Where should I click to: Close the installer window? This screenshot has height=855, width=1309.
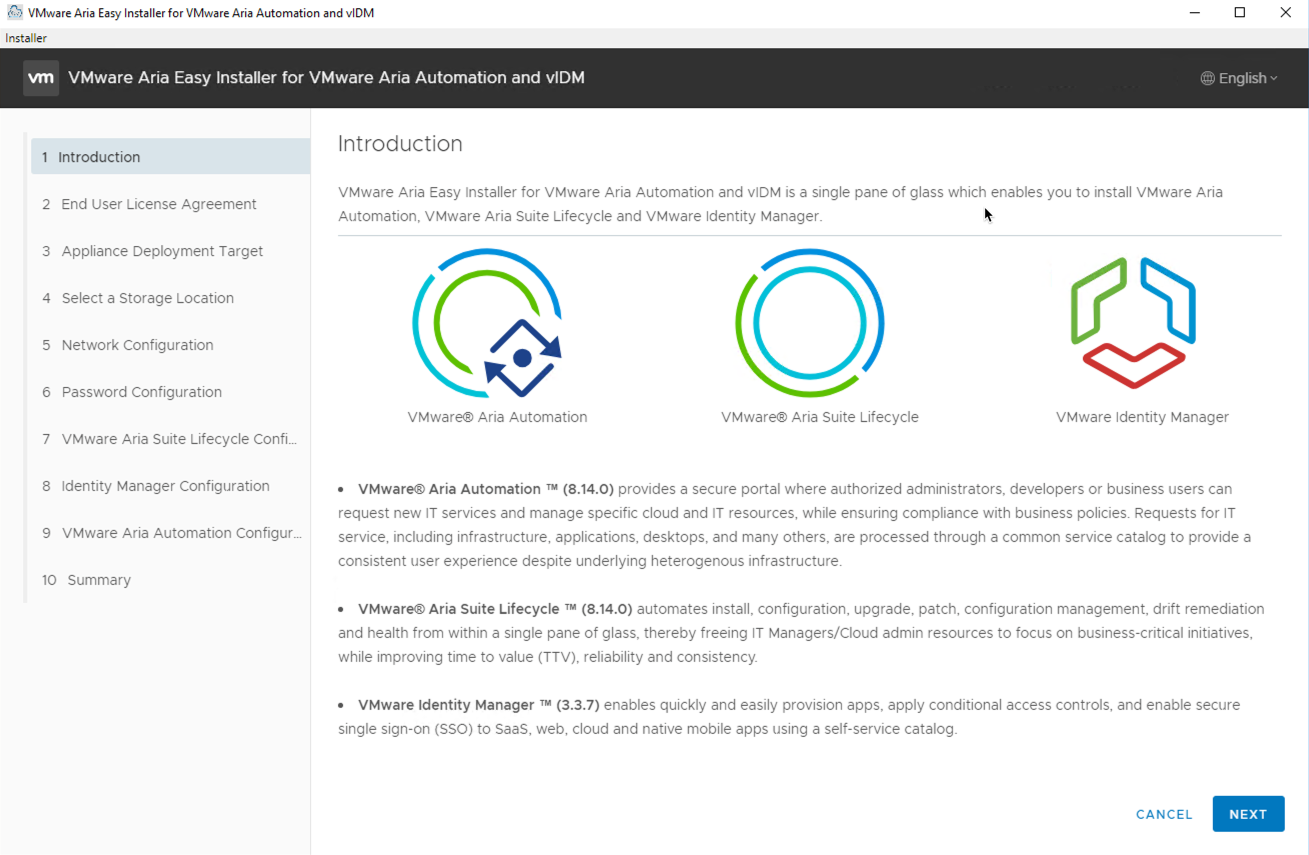1286,13
